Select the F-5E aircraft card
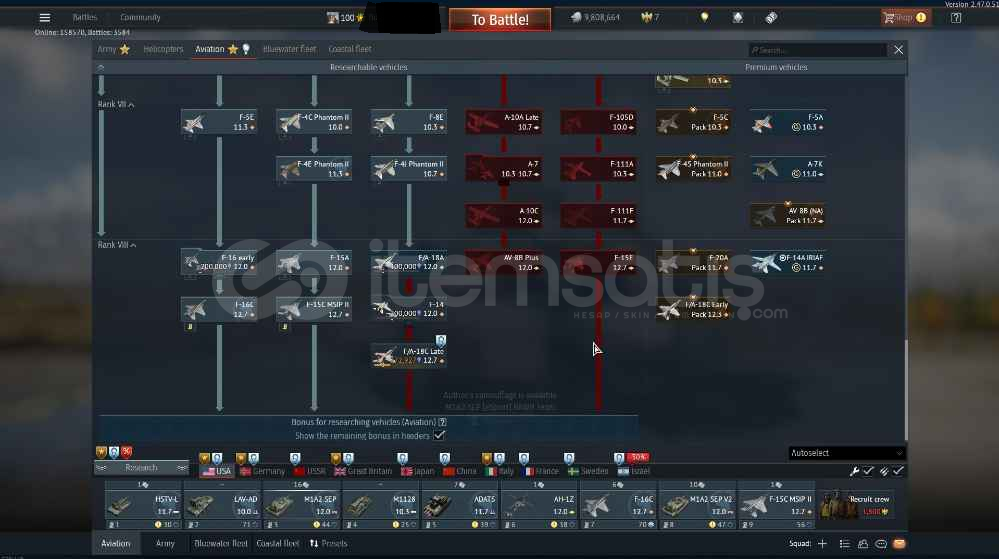 [219, 122]
